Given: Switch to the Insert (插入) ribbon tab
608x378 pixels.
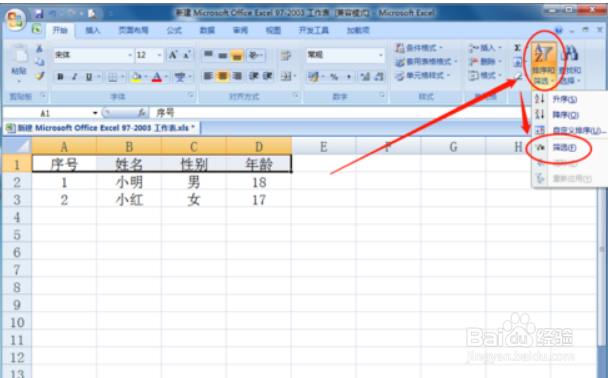Looking at the screenshot, I should pos(93,30).
